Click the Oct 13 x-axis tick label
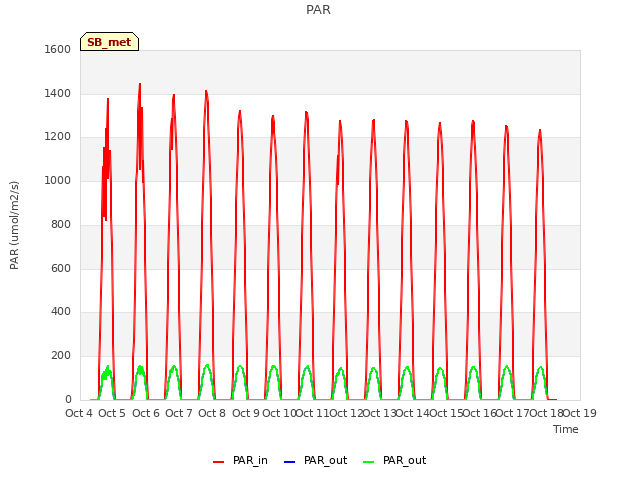 (379, 413)
